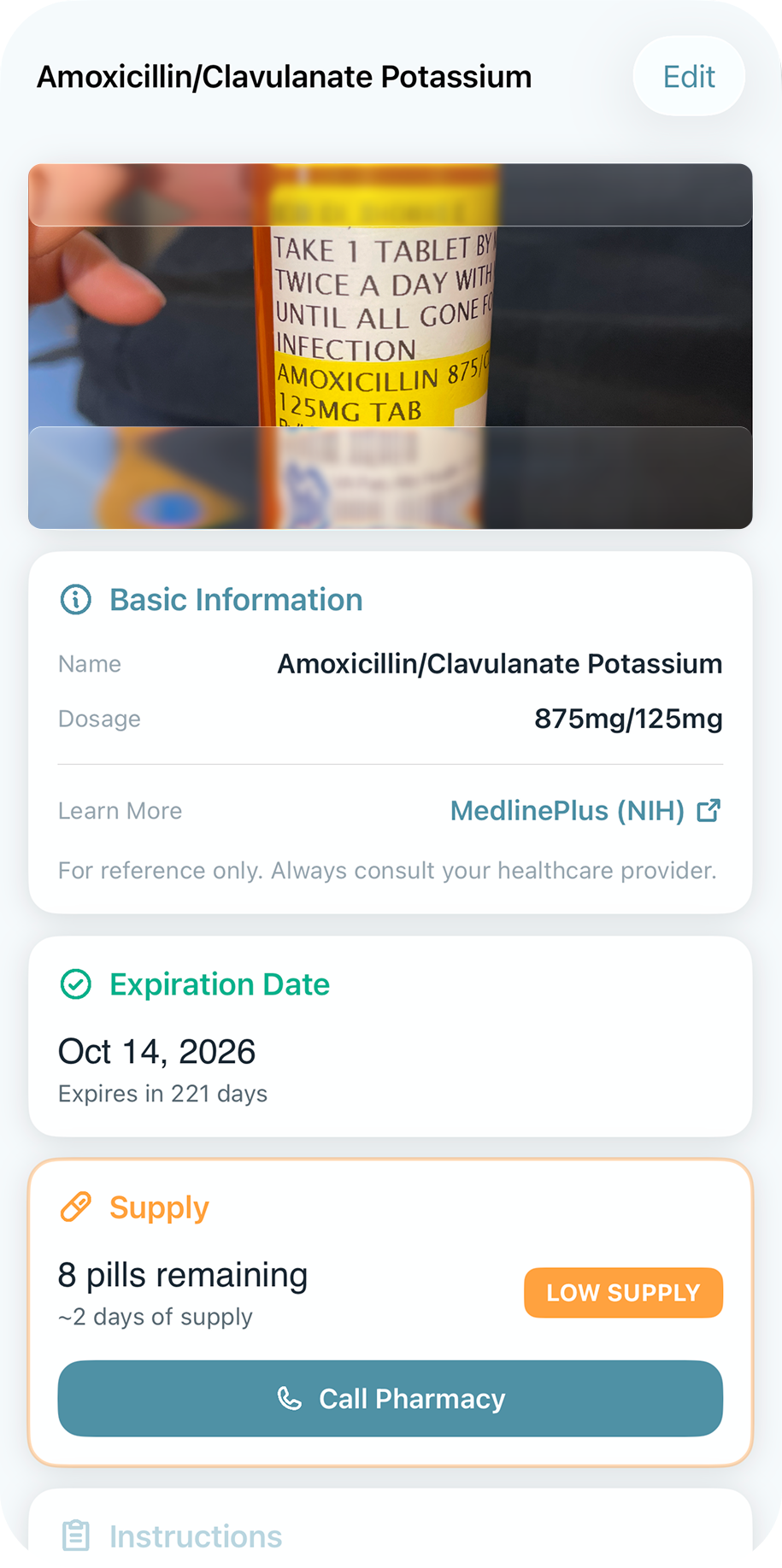Click the Basic Information info icon
Screen dimensions: 782x1568
point(76,600)
